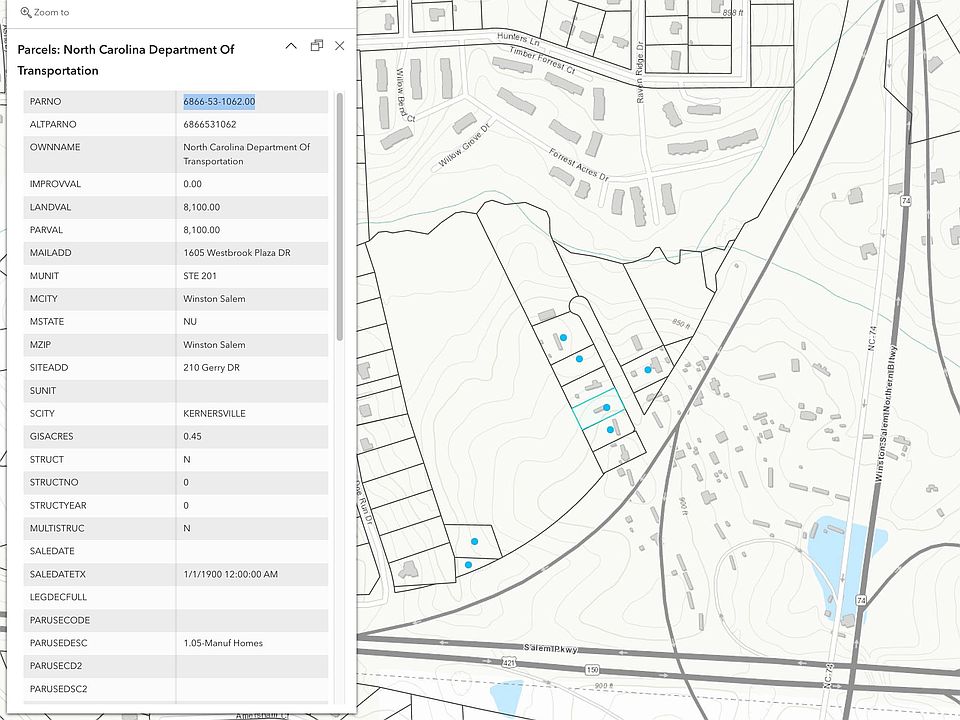
Task: Click the Raven Ridge Dr street label
Action: click(x=640, y=72)
